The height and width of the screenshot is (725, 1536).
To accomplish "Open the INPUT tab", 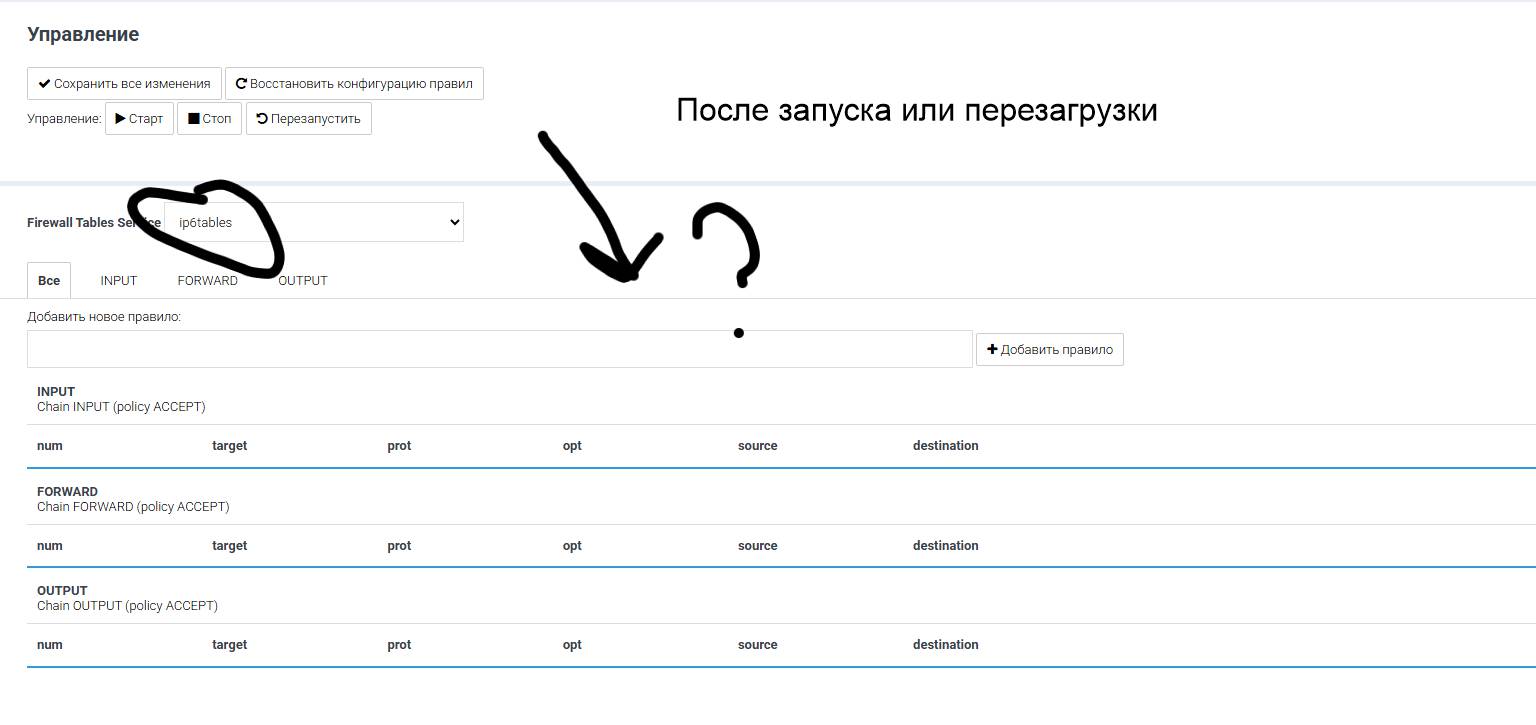I will (x=118, y=281).
